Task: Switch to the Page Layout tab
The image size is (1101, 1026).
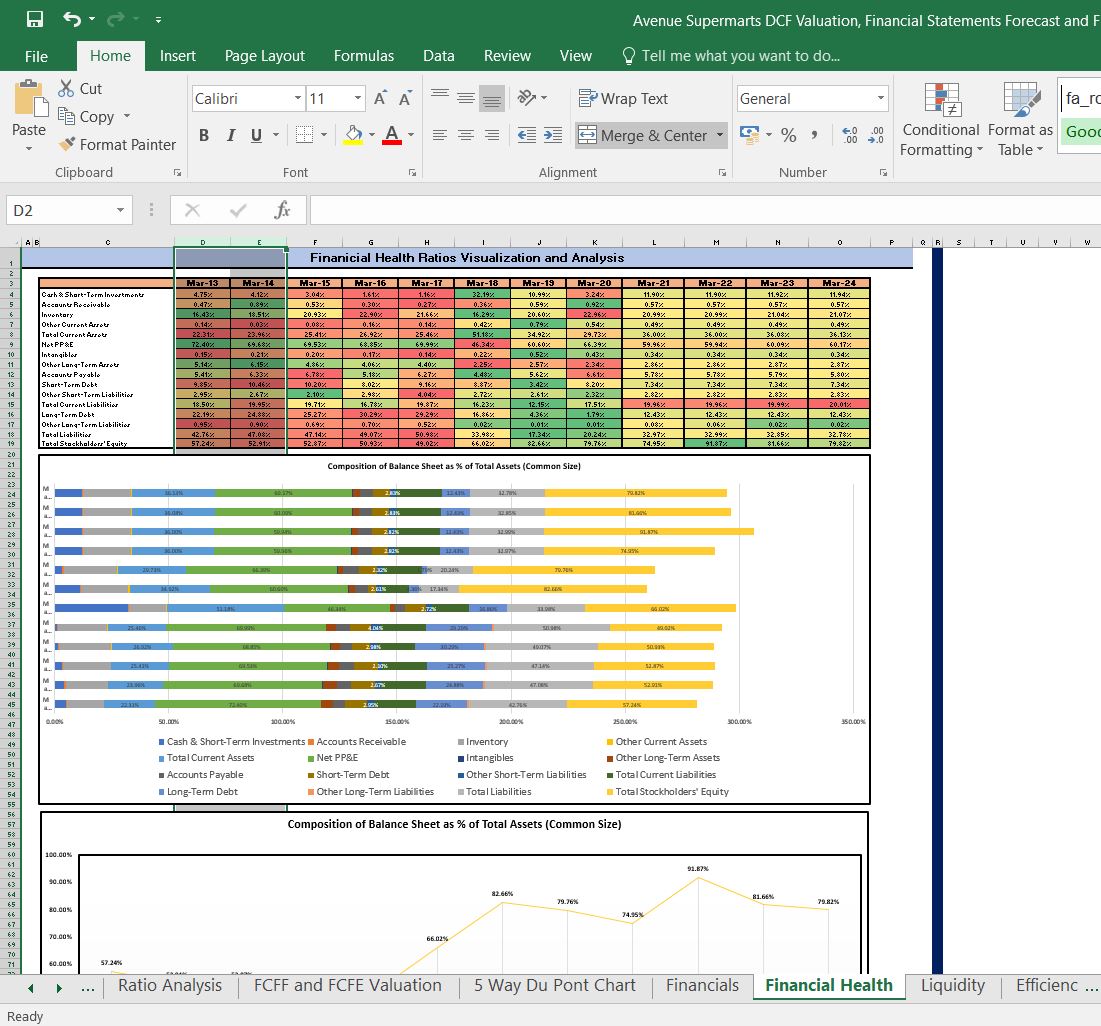Action: (x=265, y=56)
